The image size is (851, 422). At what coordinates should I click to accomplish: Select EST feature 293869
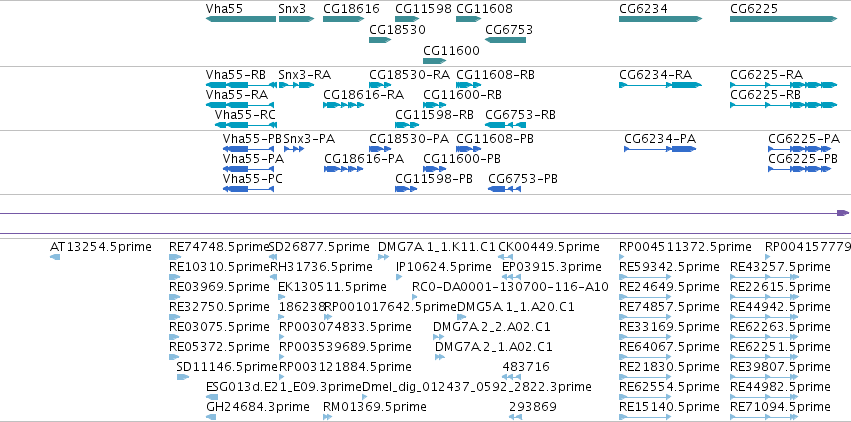click(516, 417)
